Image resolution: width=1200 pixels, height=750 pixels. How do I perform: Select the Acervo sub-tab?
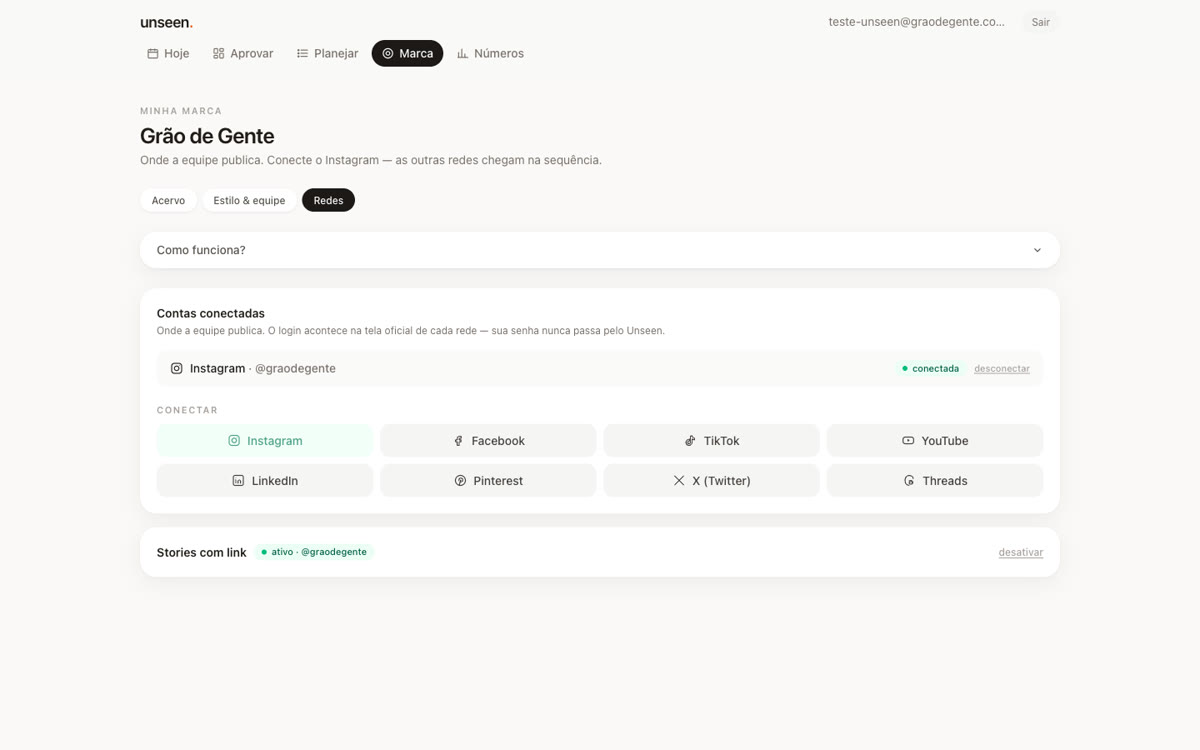tap(168, 200)
